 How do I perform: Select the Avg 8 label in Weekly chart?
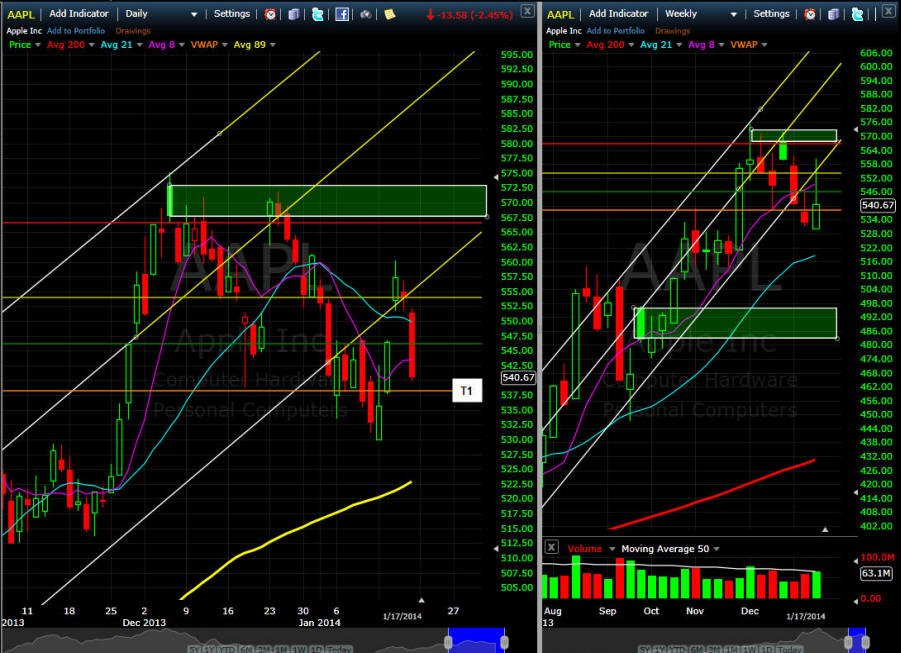701,45
